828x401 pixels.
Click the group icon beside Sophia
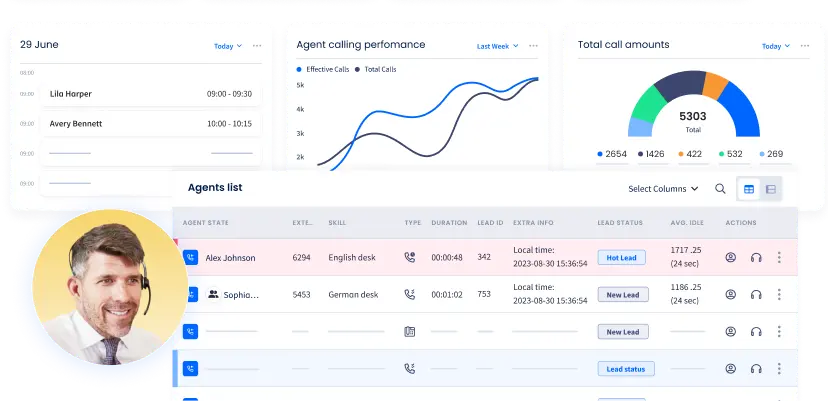[213, 294]
